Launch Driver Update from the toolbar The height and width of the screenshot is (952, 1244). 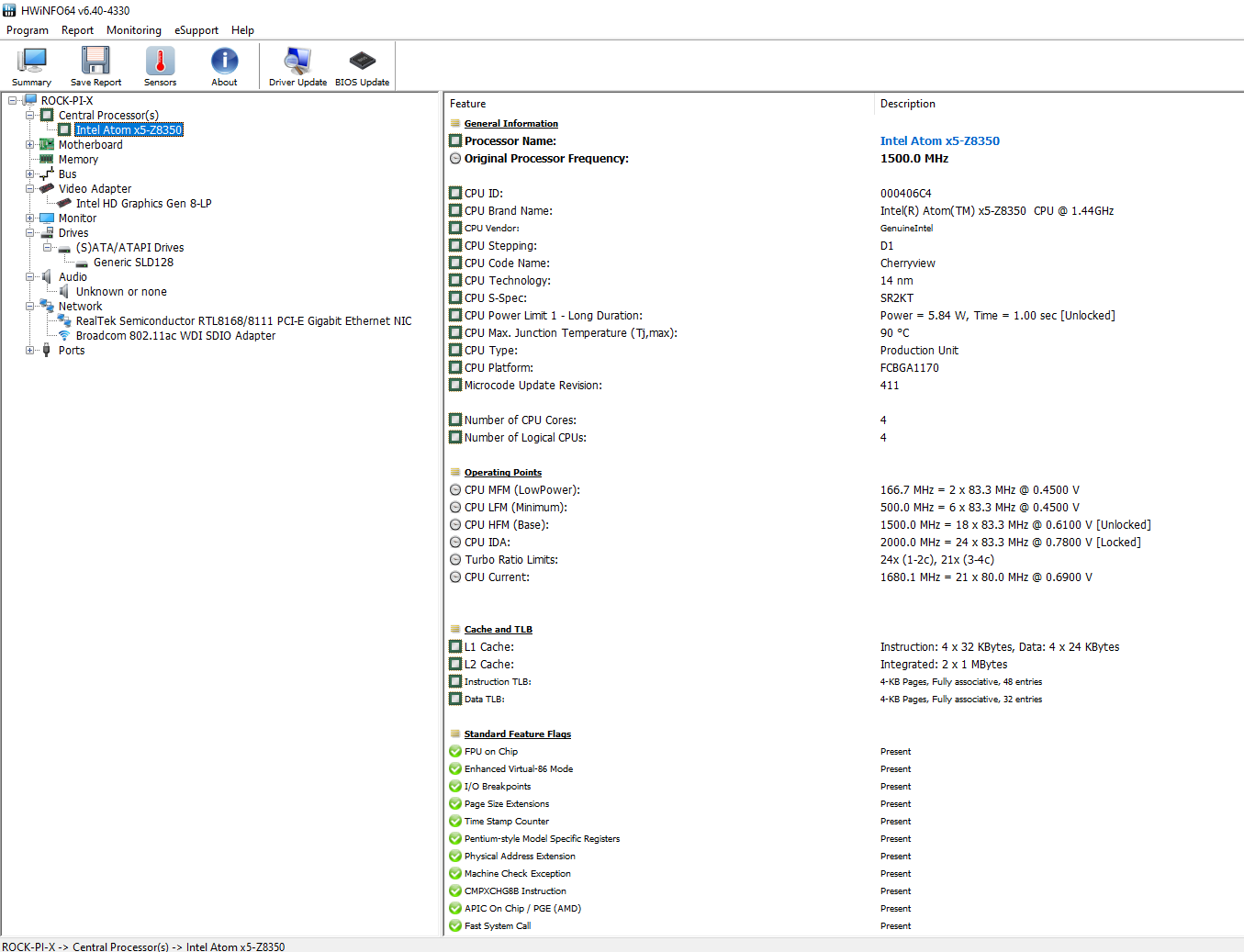(x=297, y=66)
